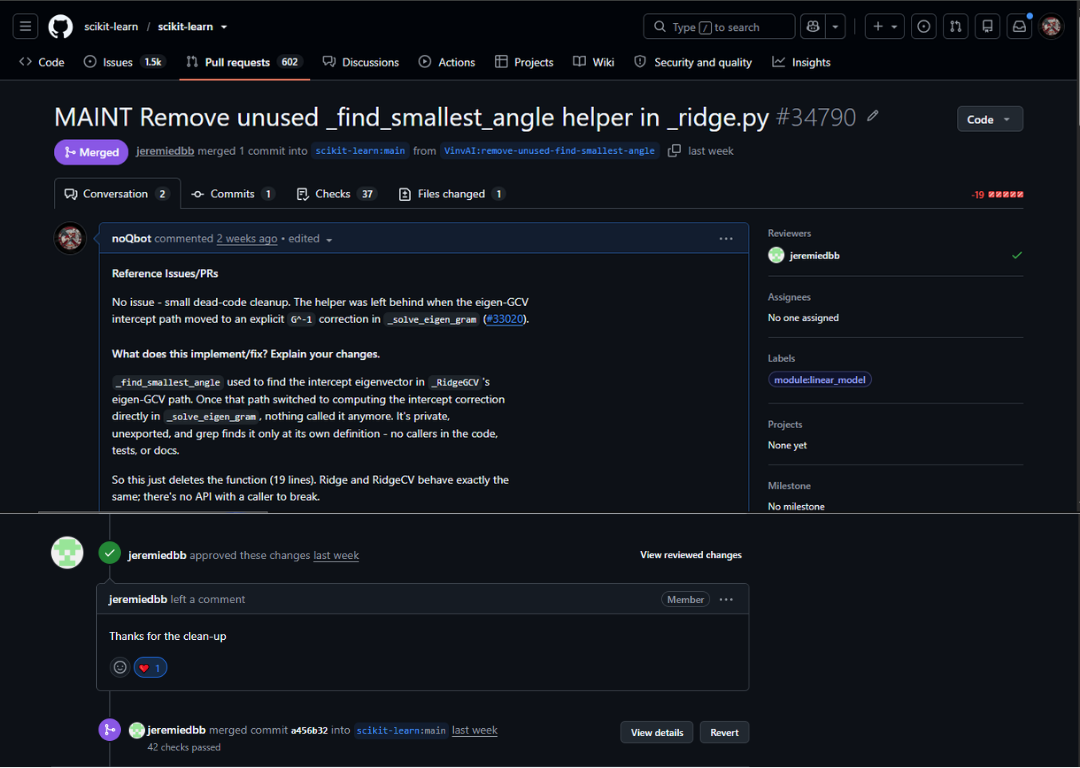This screenshot has height=768, width=1080.
Task: Select the Files changed tab
Action: point(452,194)
